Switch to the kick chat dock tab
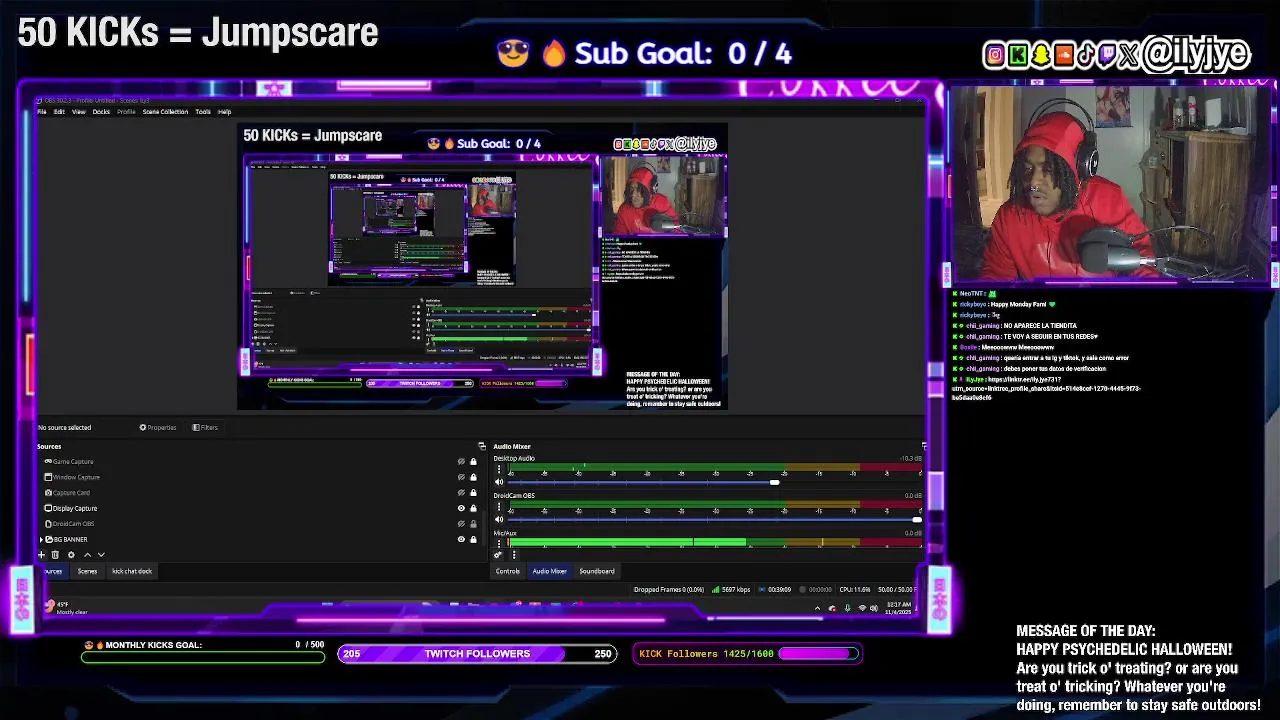Viewport: 1280px width, 720px height. point(131,571)
